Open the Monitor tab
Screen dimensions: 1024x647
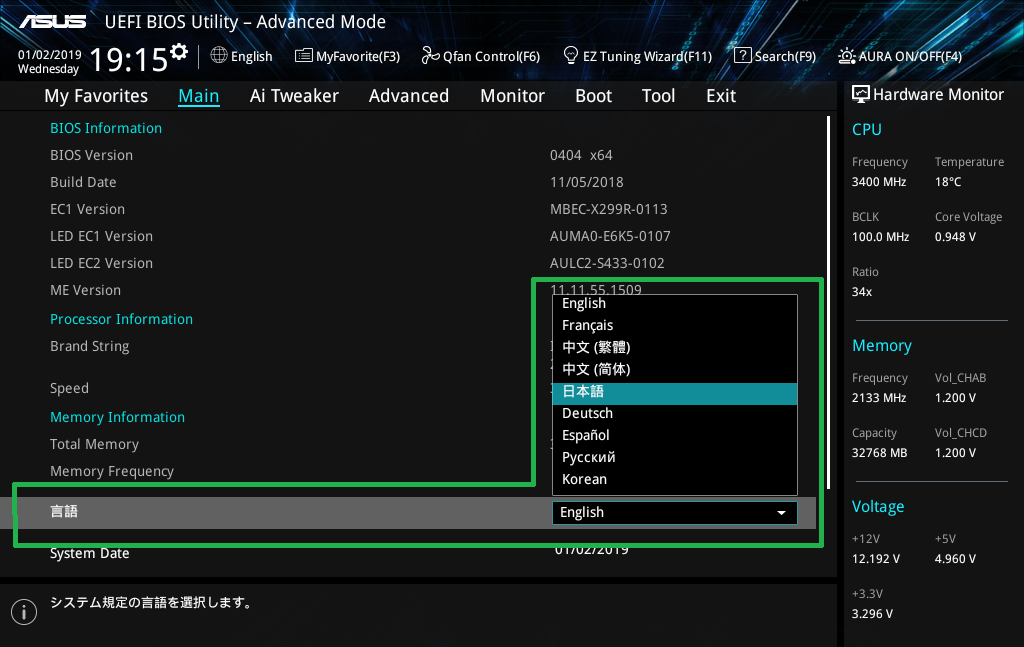[512, 96]
